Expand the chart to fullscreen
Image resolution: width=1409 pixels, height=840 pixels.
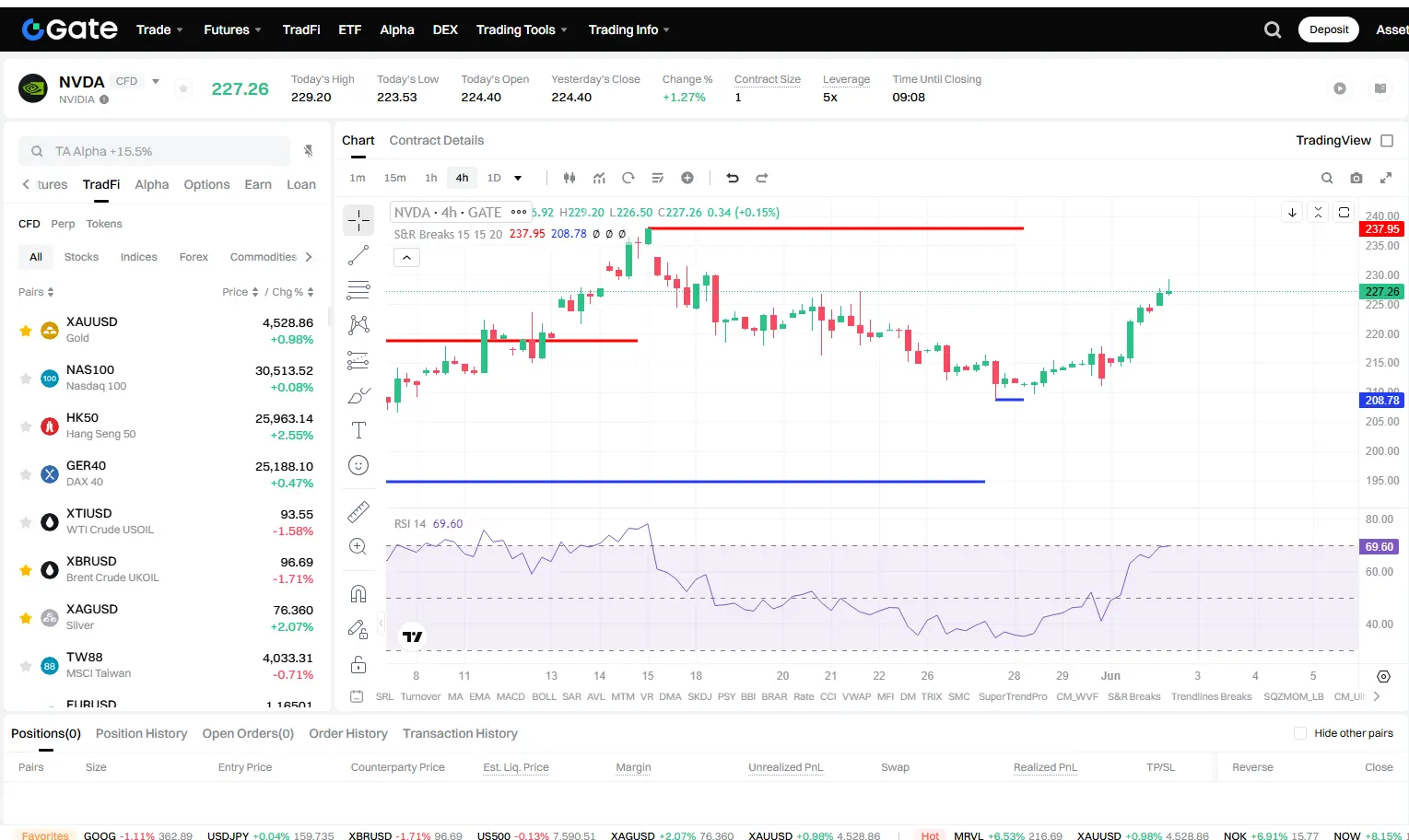pos(1386,178)
